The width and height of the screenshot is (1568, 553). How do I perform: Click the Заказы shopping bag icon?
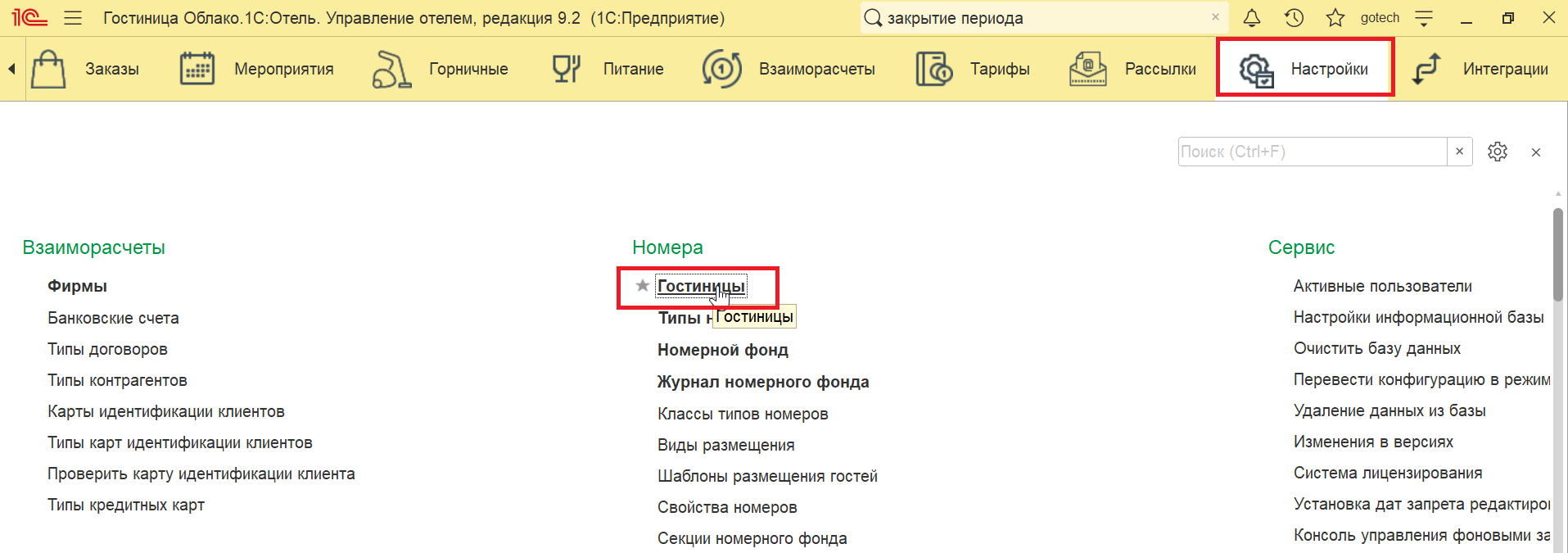click(x=48, y=69)
